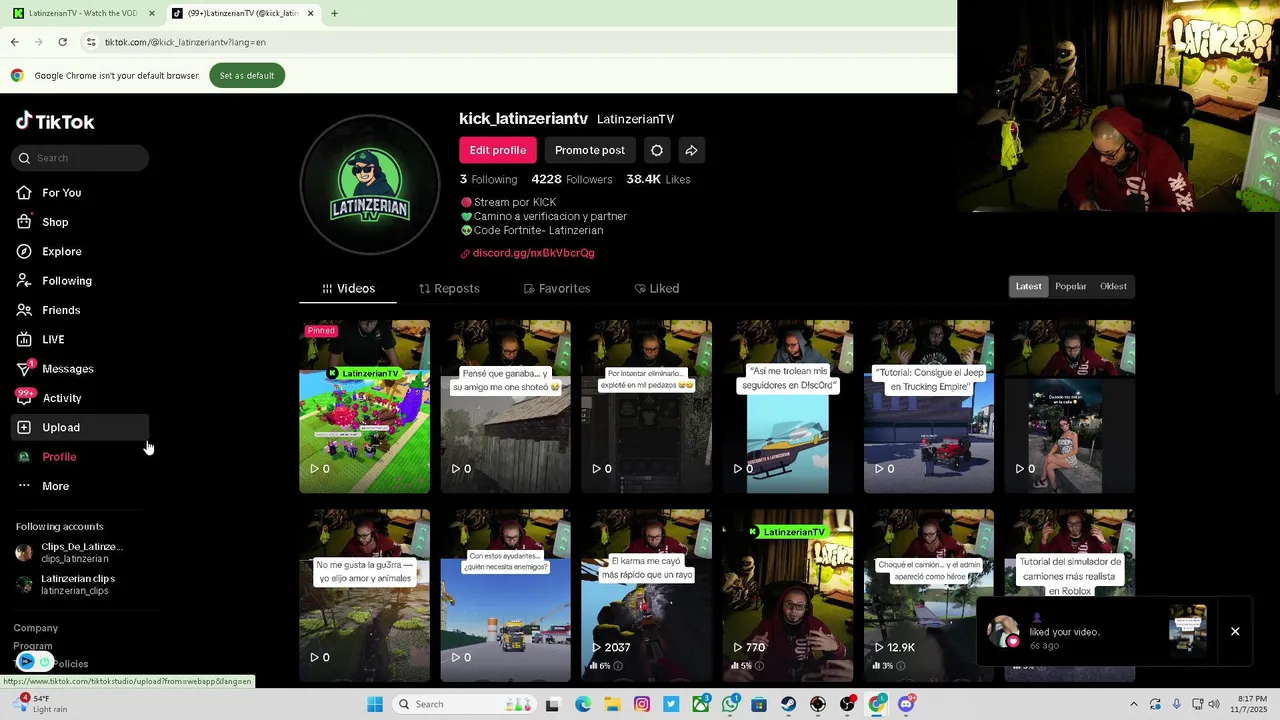Screen dimensions: 1280x720
Task: Open a new Chrome tab
Action: coord(334,13)
